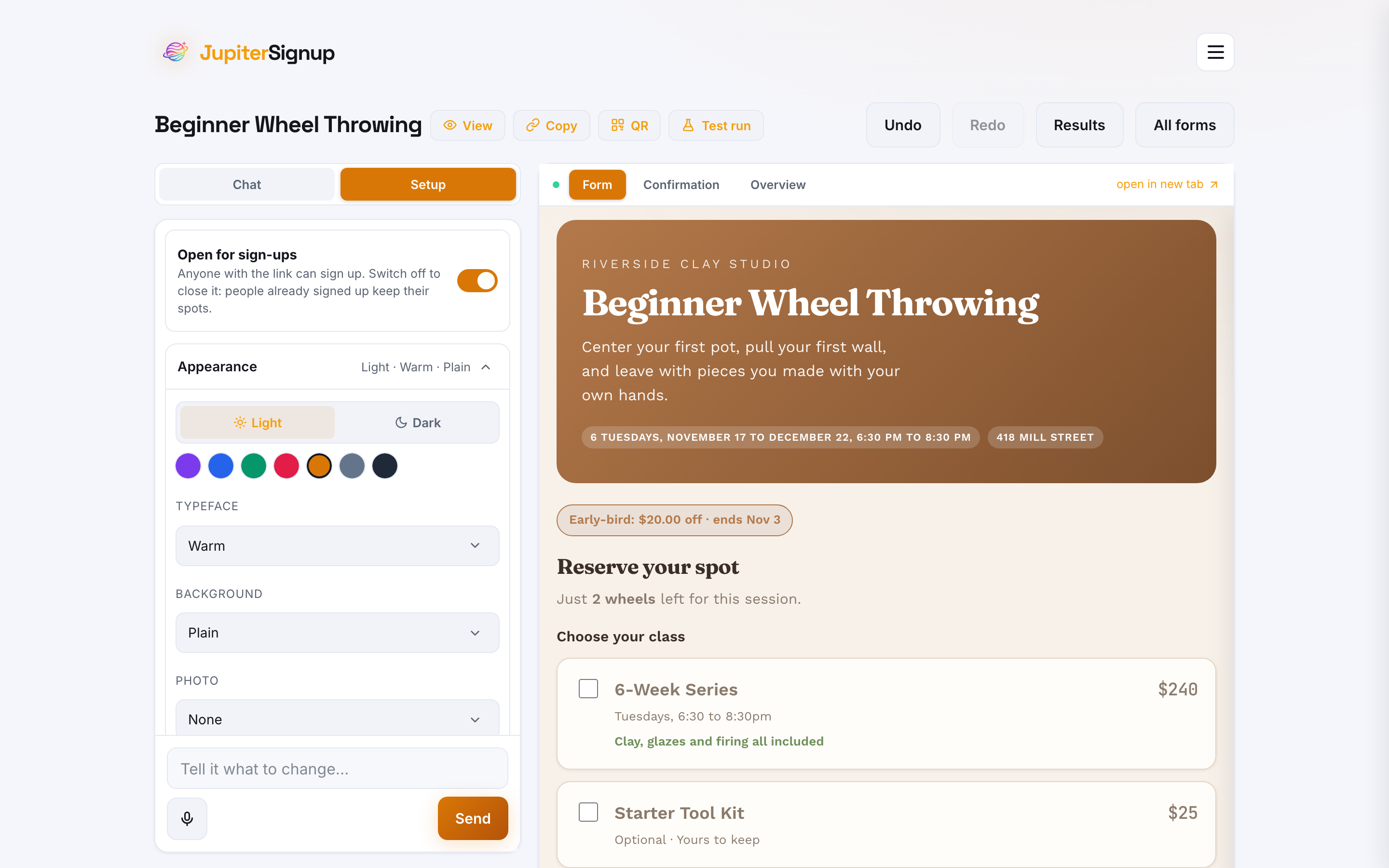Open the hamburger menu

tap(1214, 52)
